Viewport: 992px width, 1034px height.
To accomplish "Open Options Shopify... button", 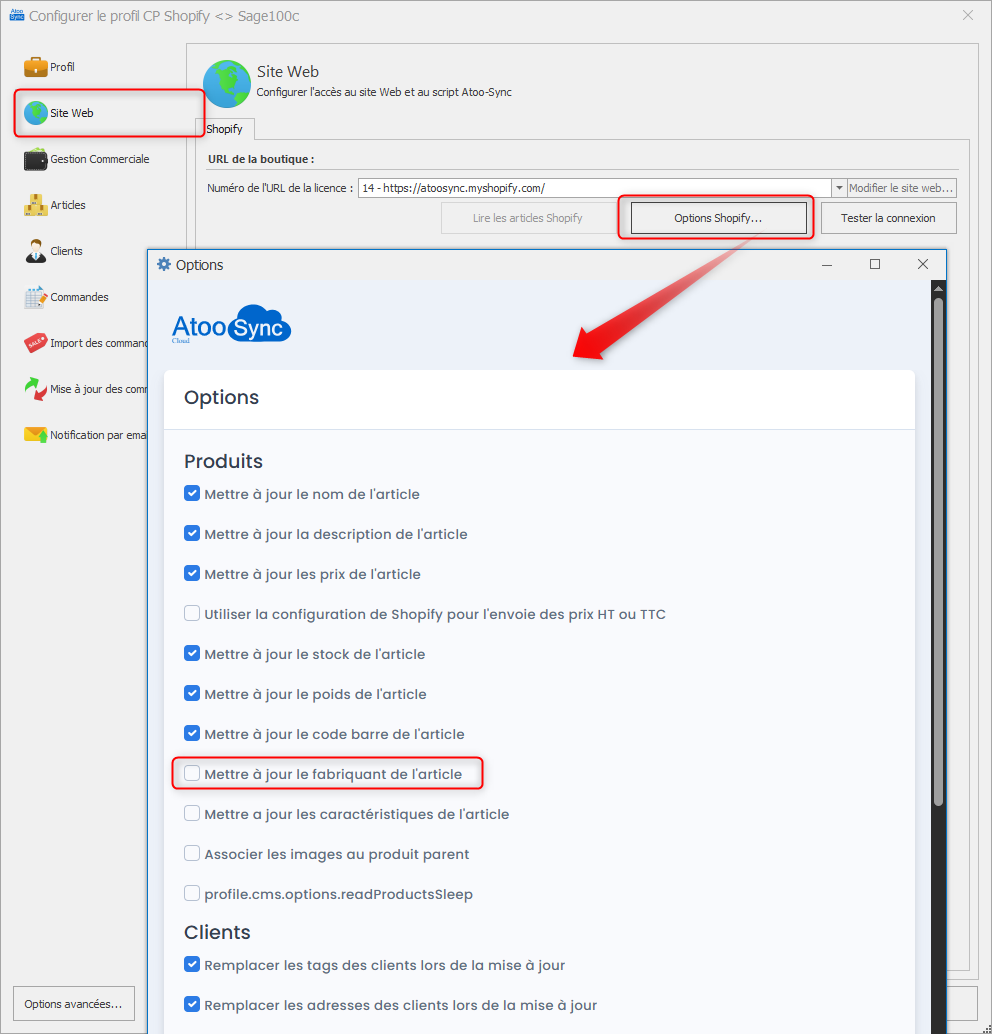I will tap(718, 218).
